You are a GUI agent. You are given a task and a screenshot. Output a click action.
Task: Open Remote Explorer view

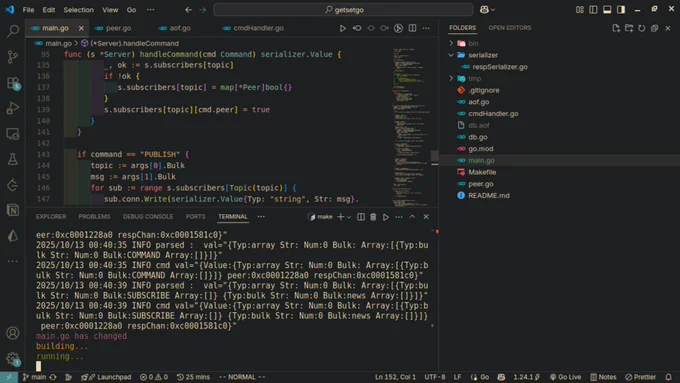point(13,134)
